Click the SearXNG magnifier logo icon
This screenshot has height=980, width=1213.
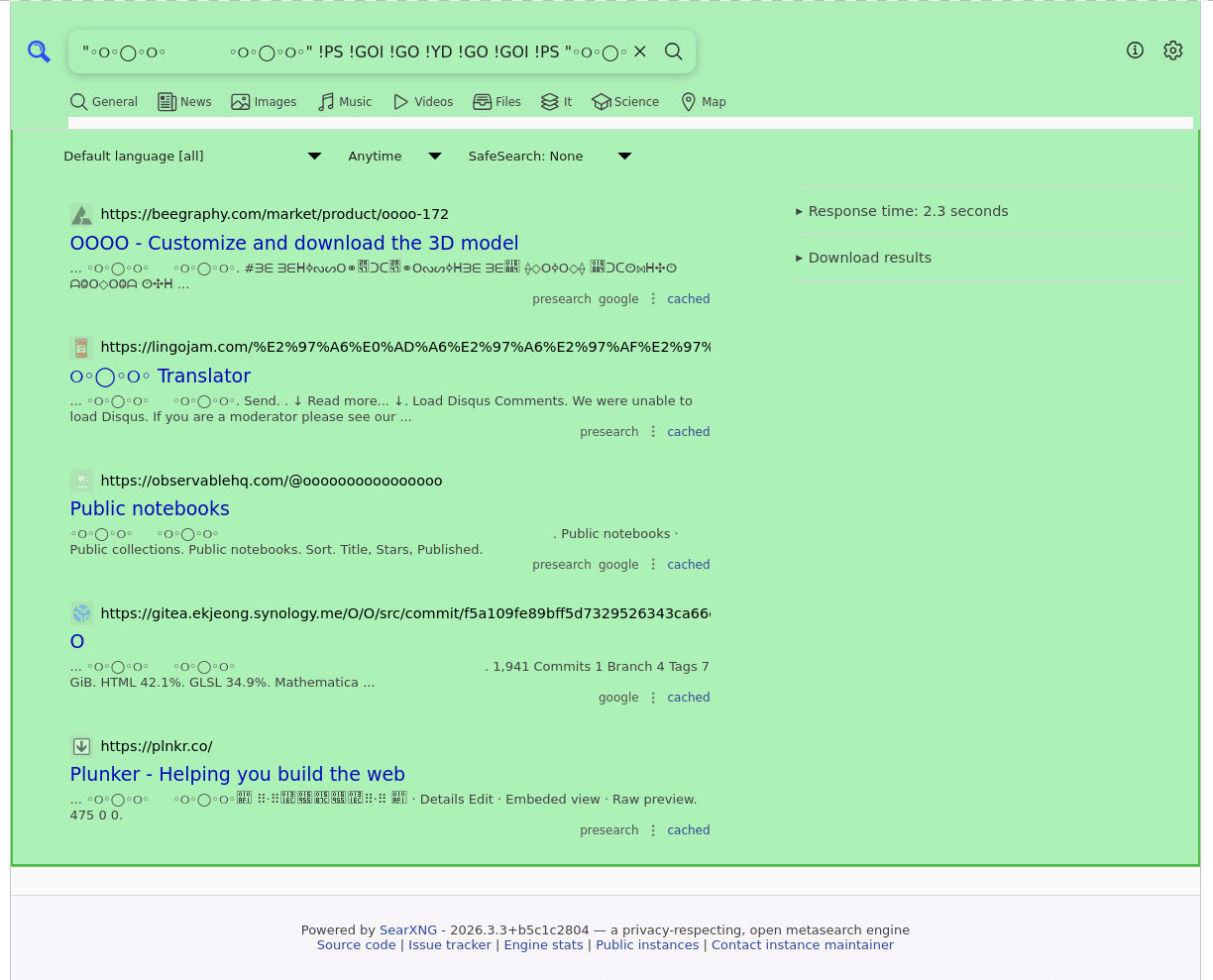point(39,52)
